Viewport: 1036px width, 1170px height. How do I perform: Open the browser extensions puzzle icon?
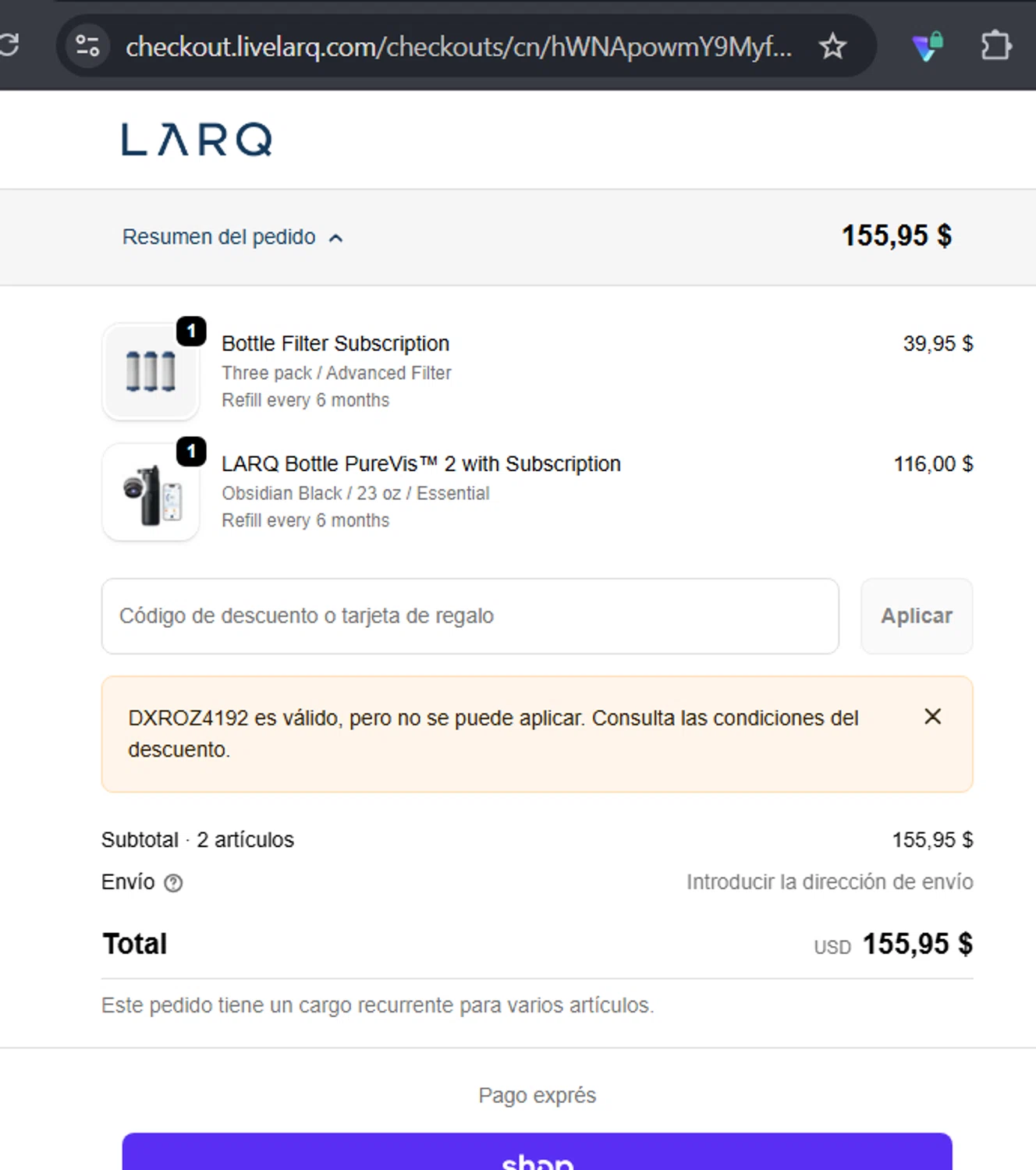click(x=995, y=45)
